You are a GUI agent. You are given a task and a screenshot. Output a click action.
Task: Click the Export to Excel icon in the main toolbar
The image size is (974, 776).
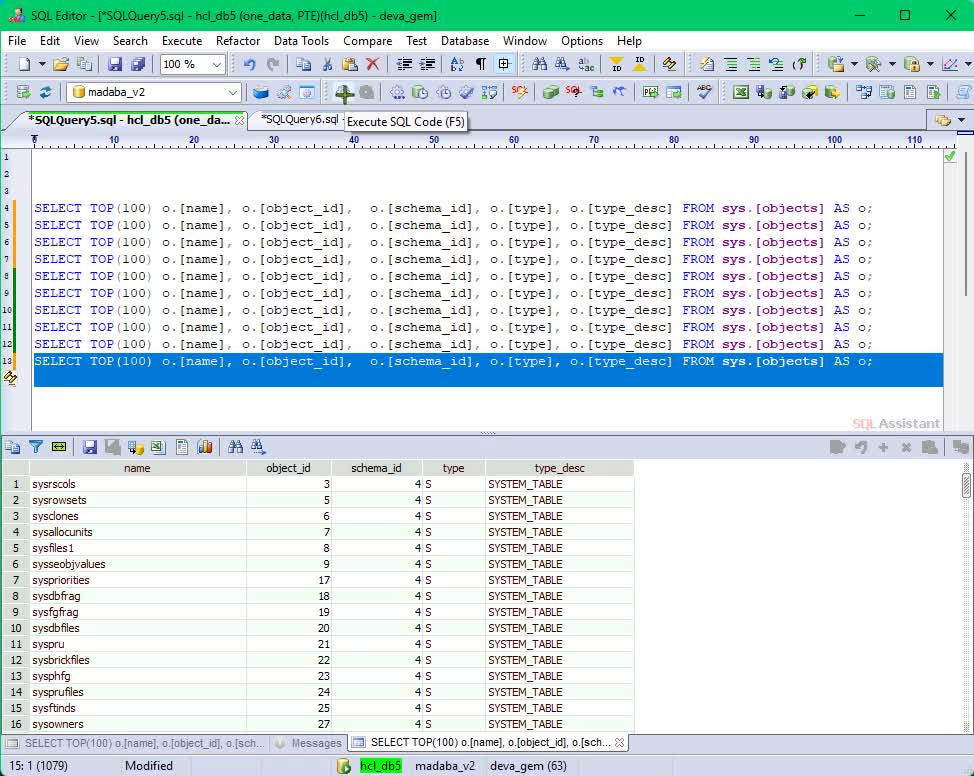point(740,93)
